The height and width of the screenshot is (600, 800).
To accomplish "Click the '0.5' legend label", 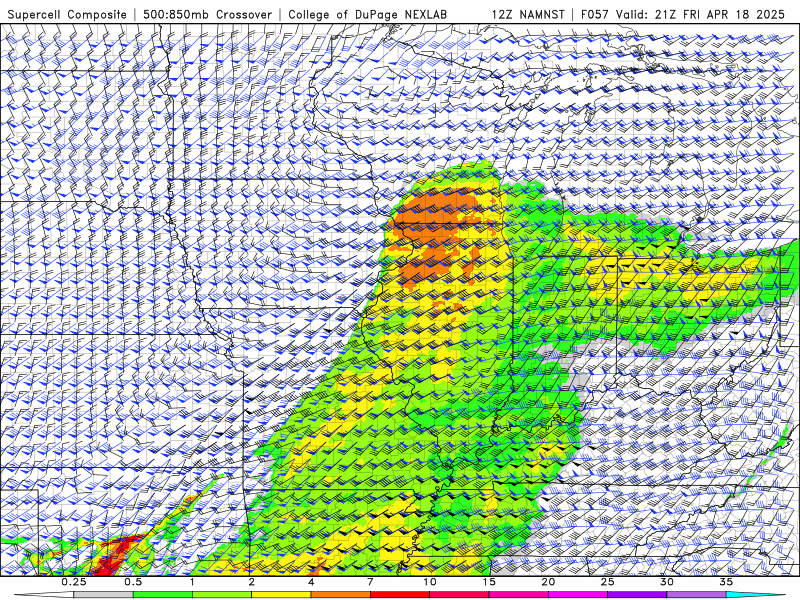I will [133, 582].
